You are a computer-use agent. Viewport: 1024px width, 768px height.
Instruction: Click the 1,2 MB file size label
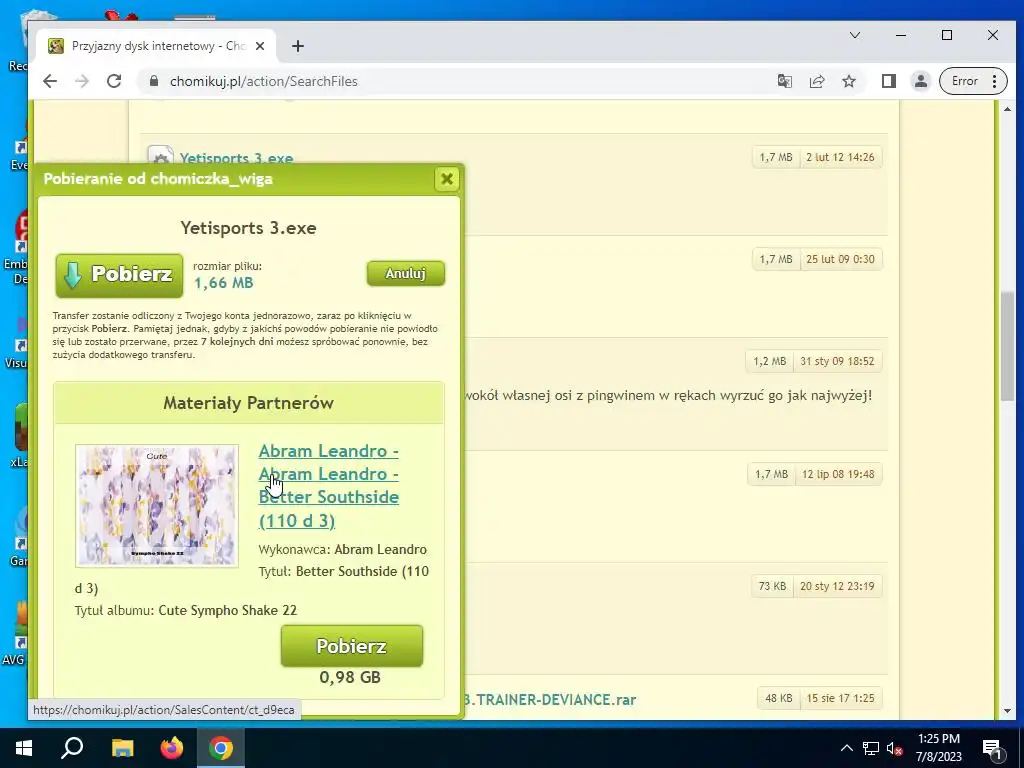[769, 360]
